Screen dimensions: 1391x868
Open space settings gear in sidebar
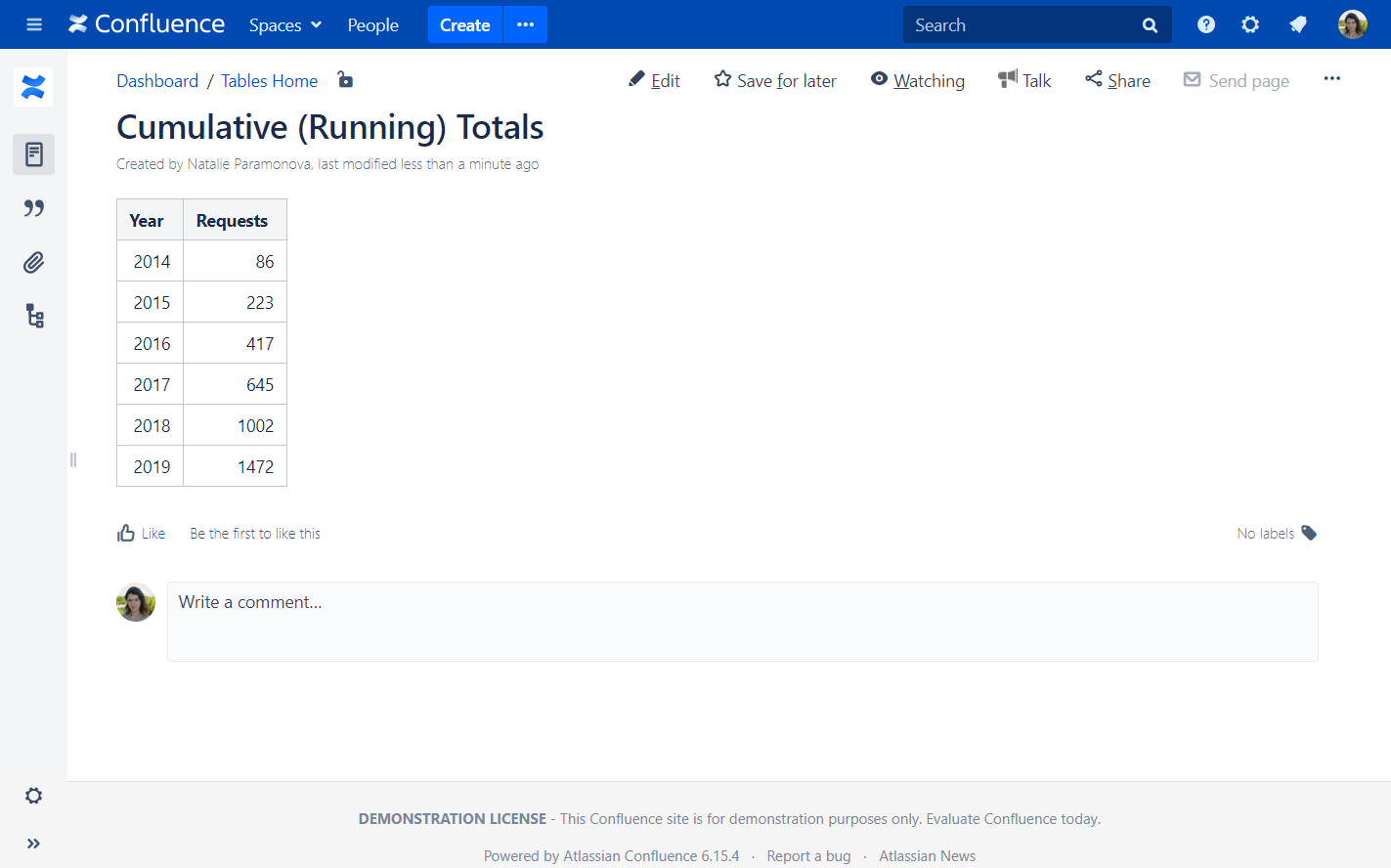click(x=33, y=796)
